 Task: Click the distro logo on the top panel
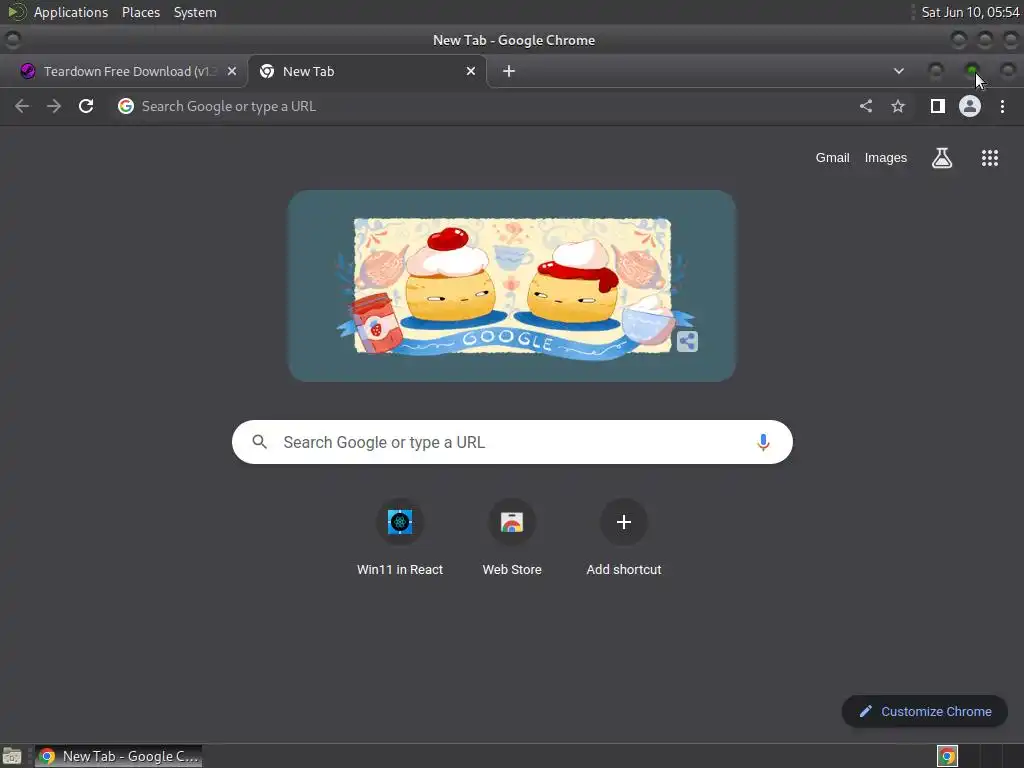pos(16,12)
